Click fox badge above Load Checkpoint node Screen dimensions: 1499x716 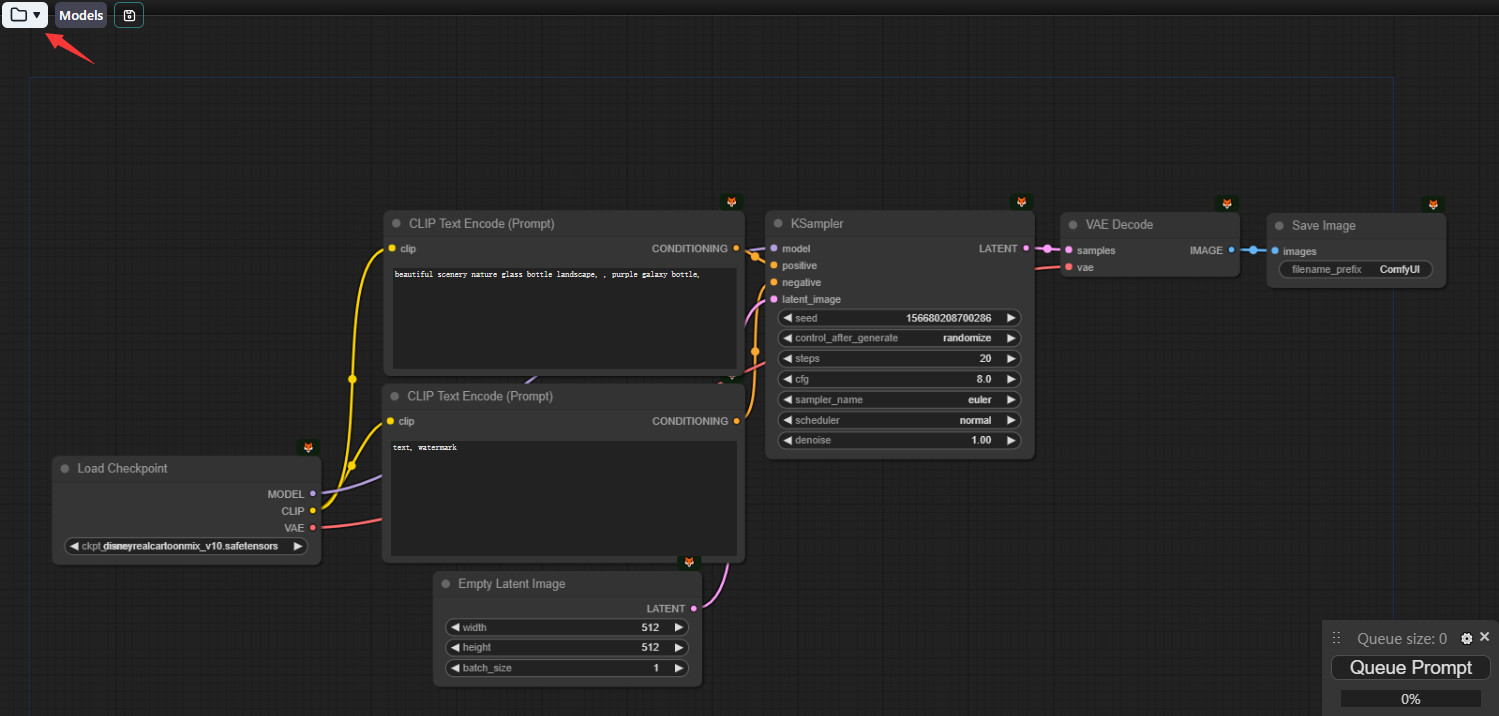308,447
